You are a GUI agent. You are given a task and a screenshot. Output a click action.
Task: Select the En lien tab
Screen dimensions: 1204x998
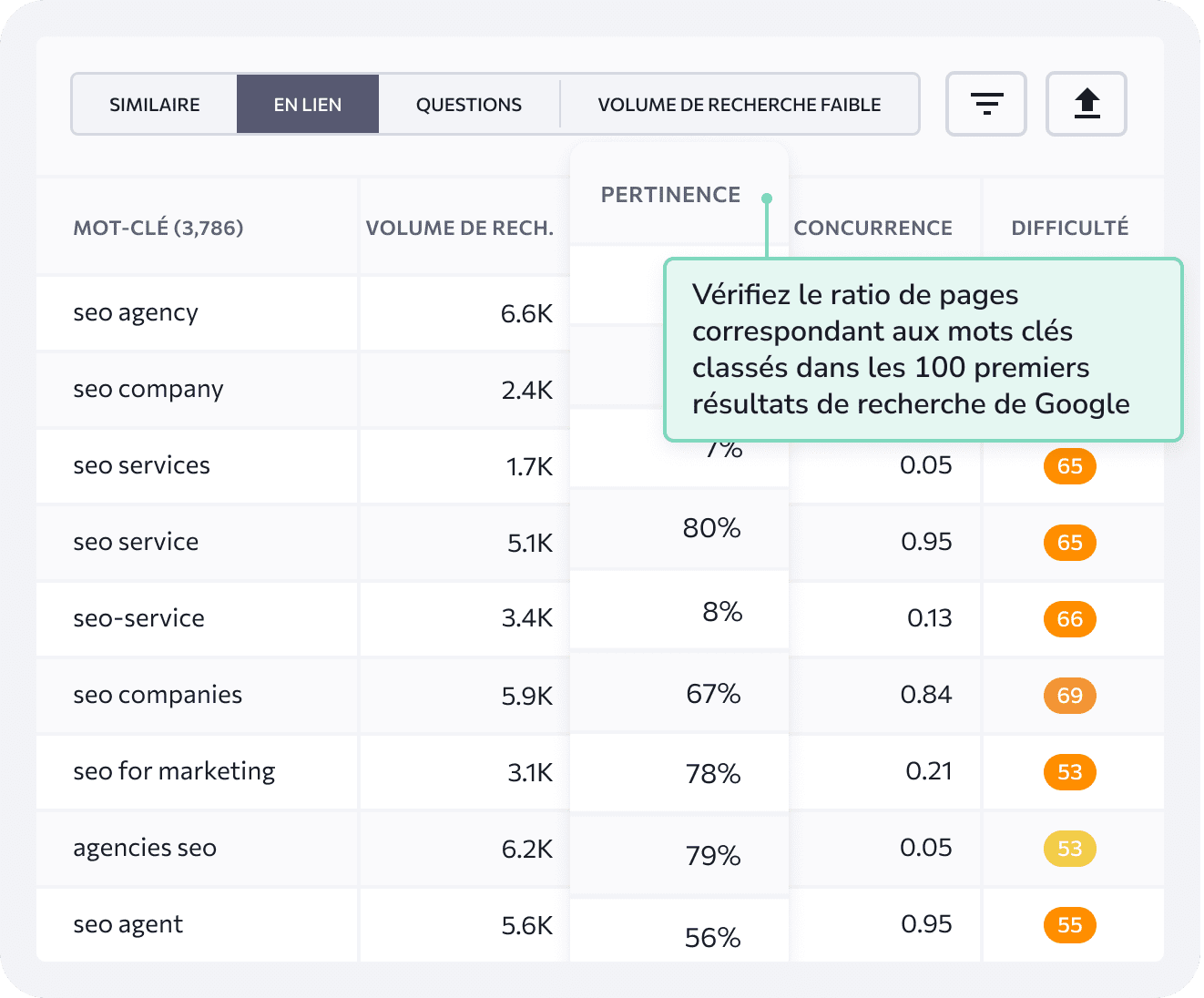(307, 105)
